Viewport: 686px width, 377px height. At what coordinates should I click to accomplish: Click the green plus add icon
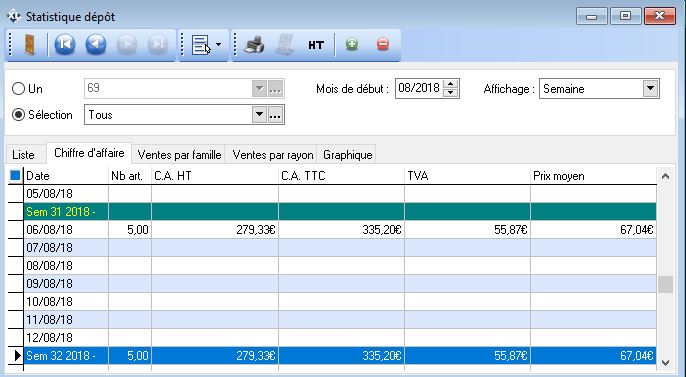click(x=352, y=44)
